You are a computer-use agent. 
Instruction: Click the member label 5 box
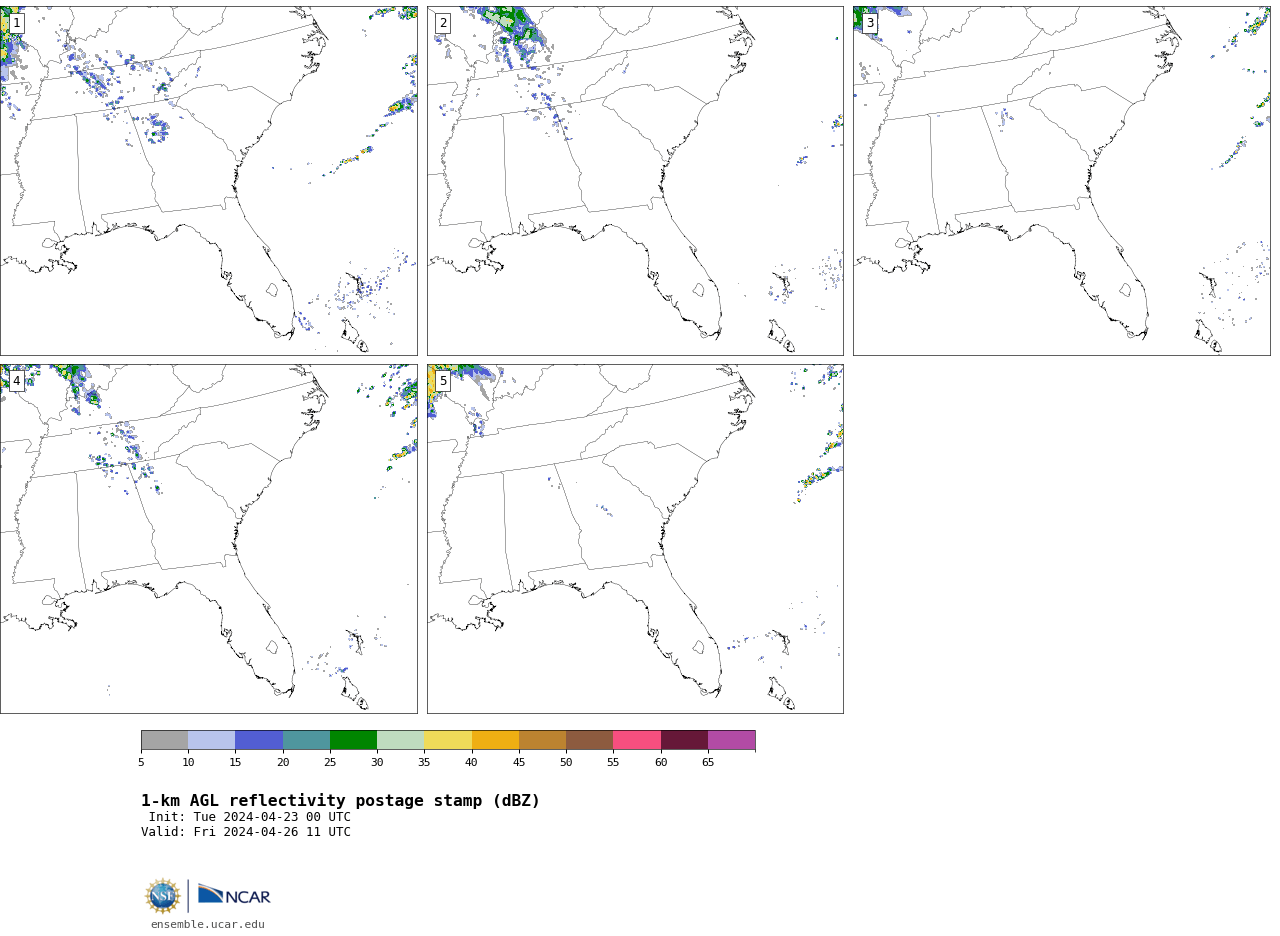[x=443, y=381]
